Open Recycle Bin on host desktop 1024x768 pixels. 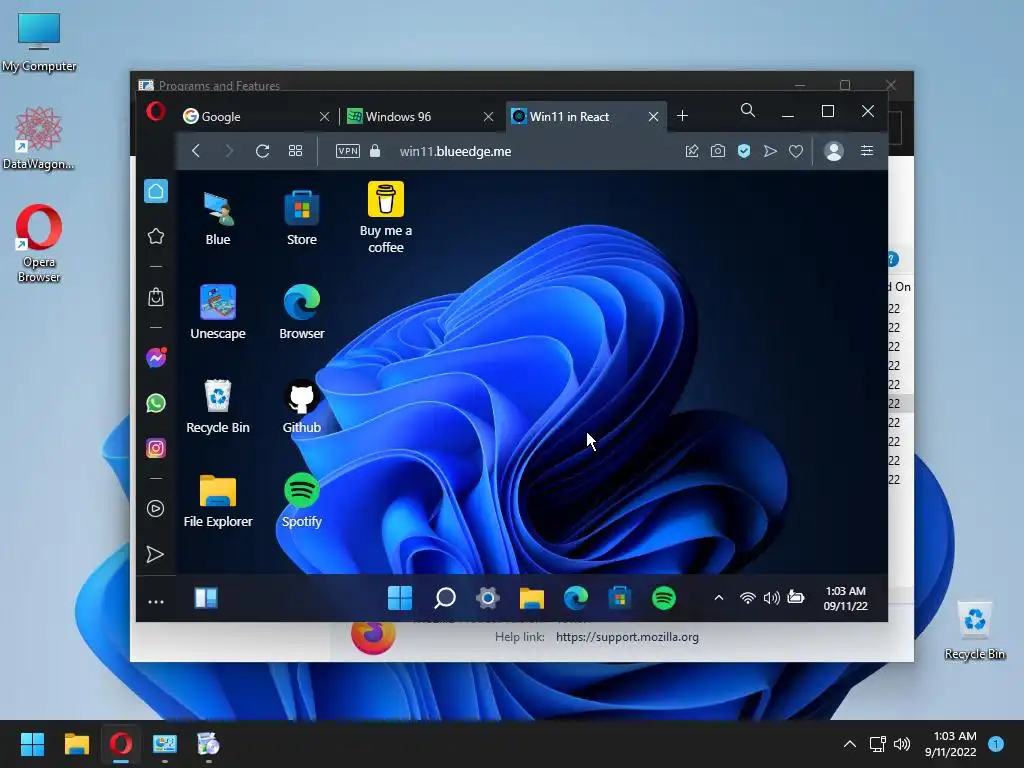[974, 630]
